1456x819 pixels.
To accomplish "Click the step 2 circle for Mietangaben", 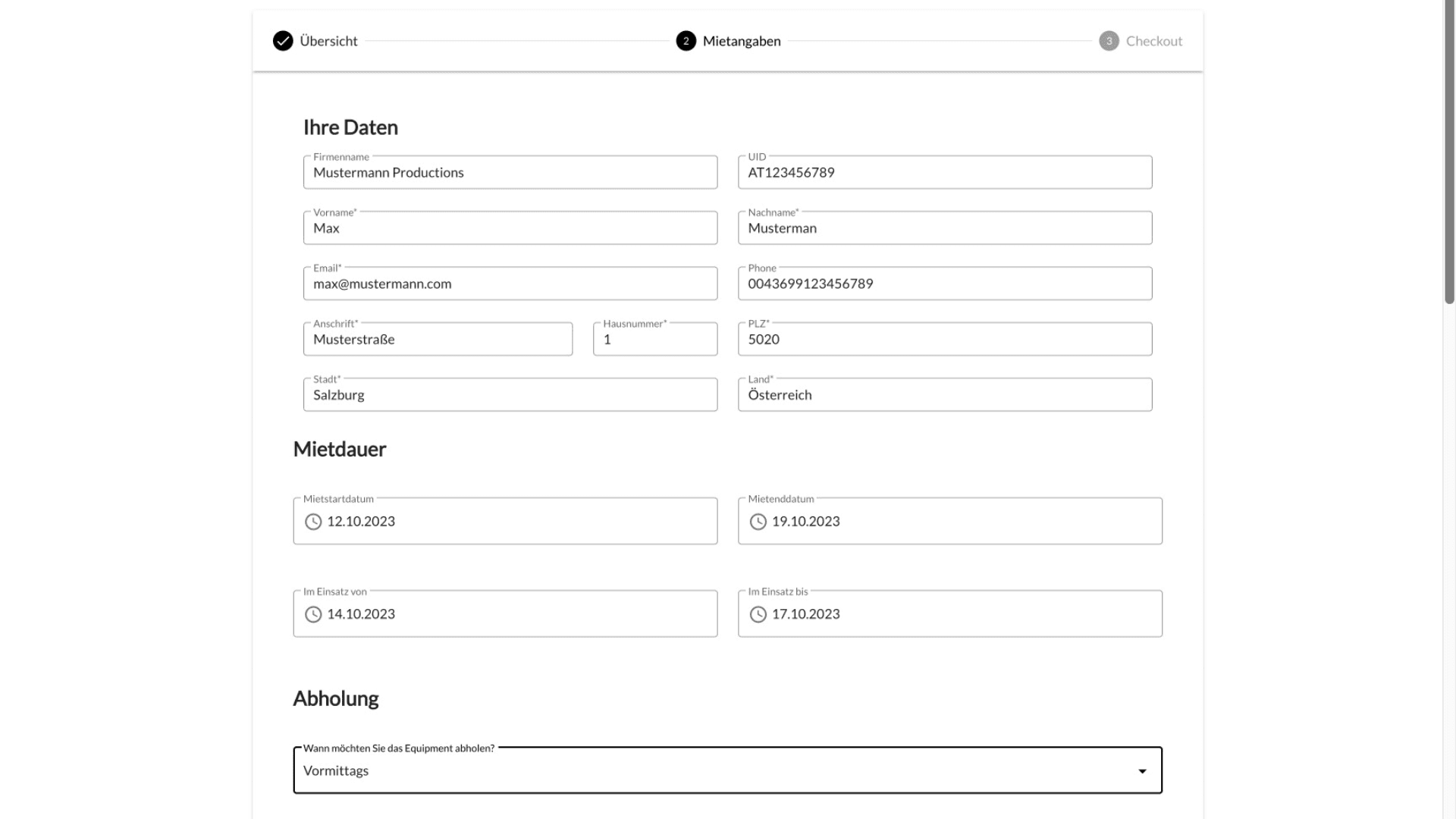I will point(686,41).
